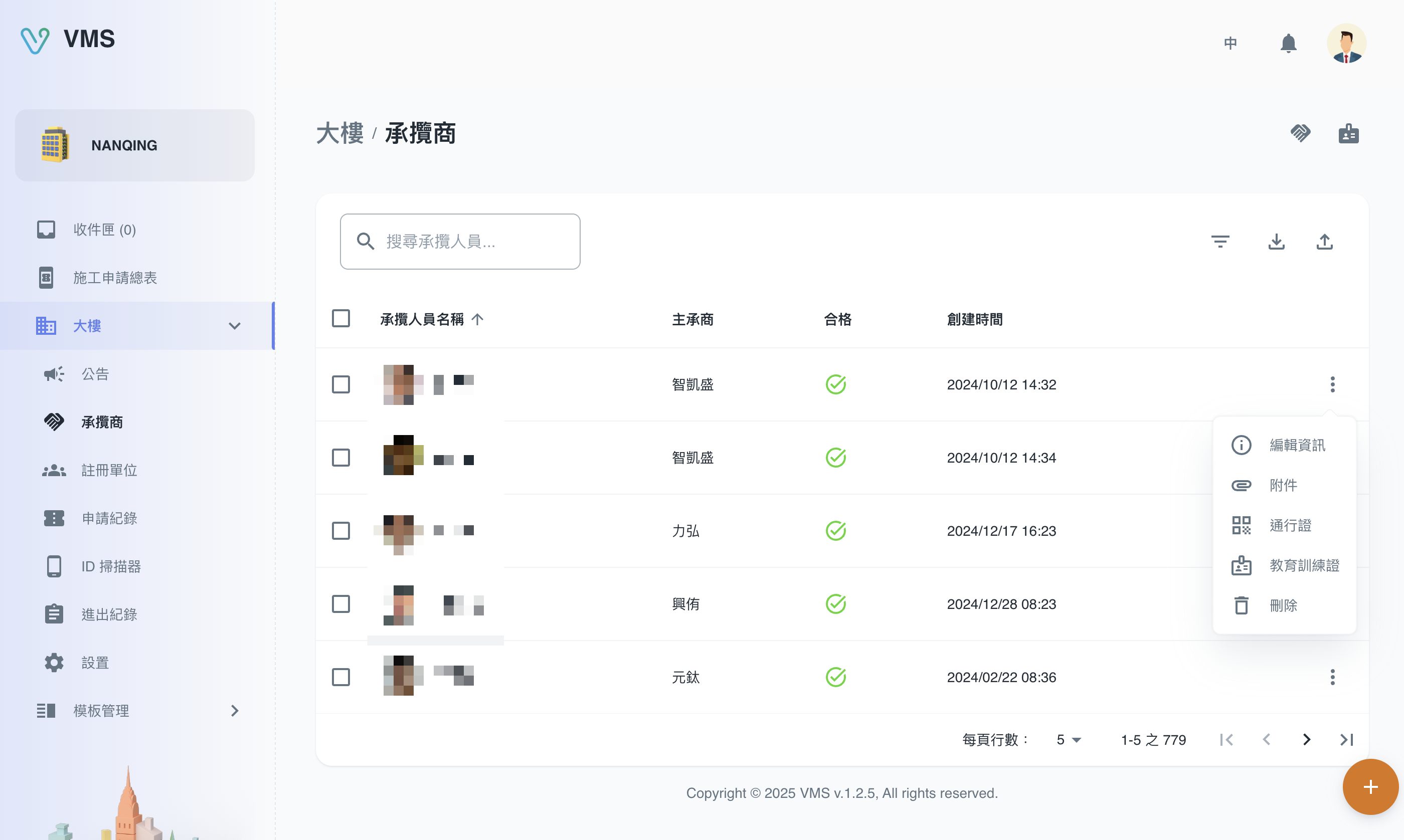Viewport: 1404px width, 840px height.
Task: Open 註冊單位 in the sidebar
Action: pos(109,471)
